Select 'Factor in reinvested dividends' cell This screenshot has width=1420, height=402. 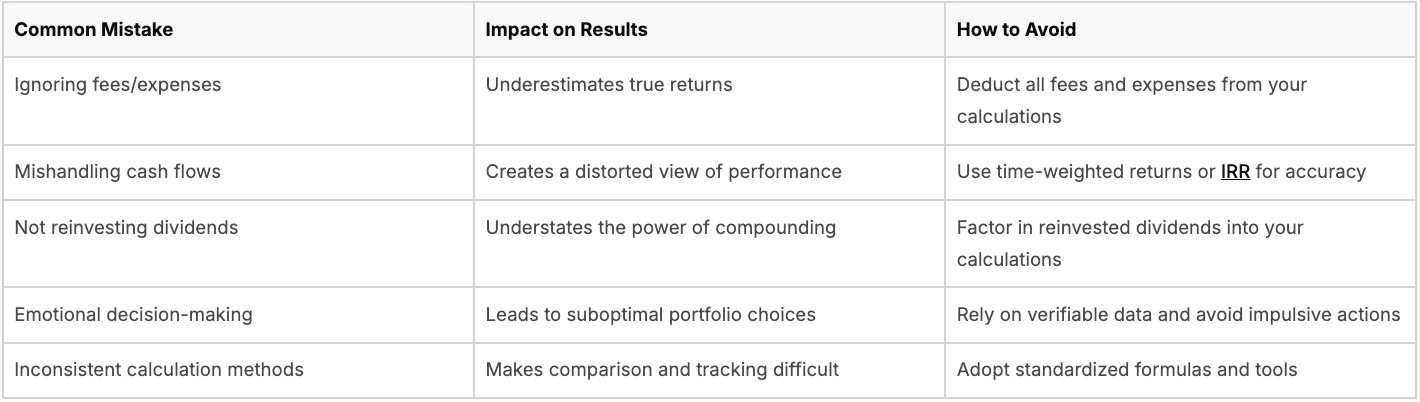(x=1130, y=242)
